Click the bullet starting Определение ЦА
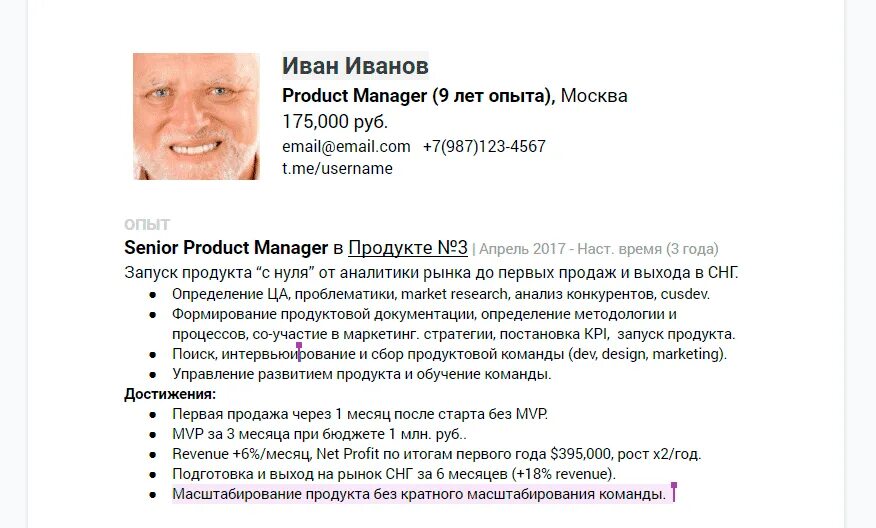Screen dimensions: 876x528 point(441,294)
